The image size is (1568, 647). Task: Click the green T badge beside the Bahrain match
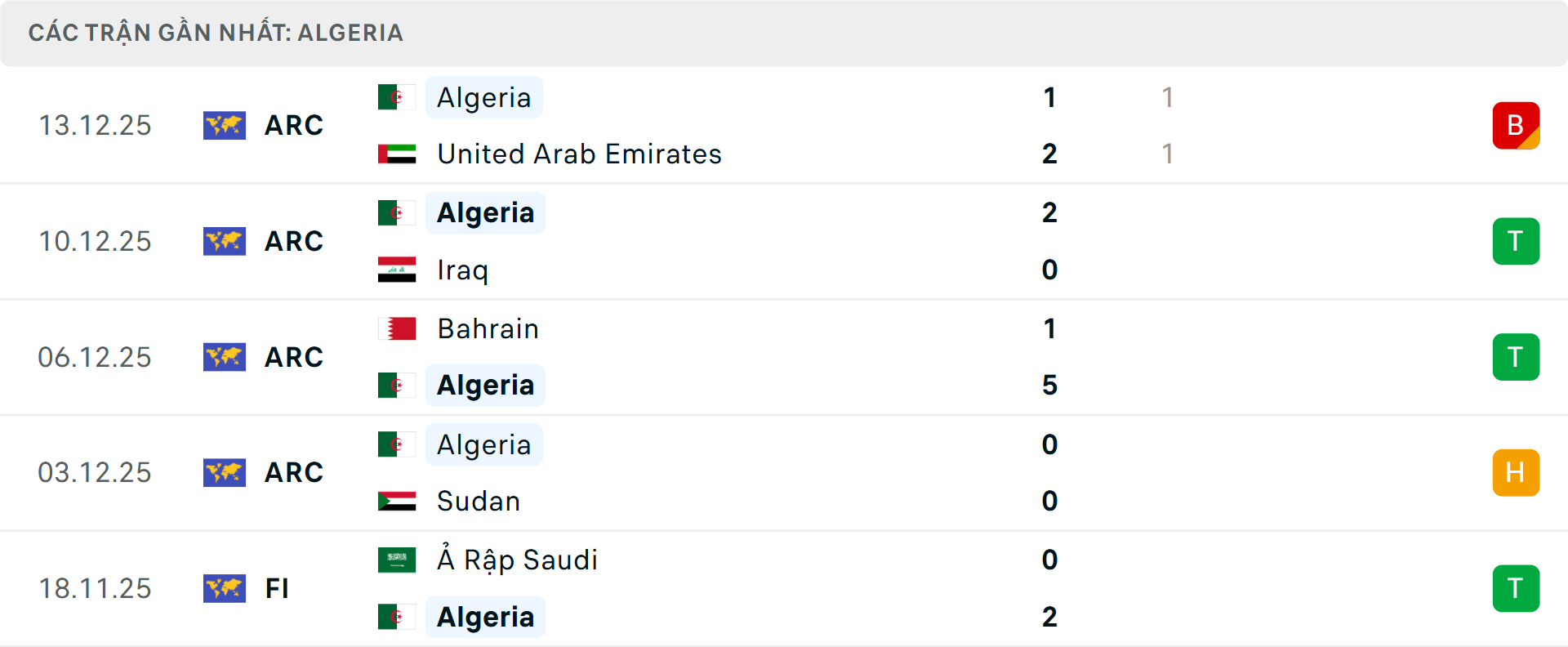tap(1516, 357)
